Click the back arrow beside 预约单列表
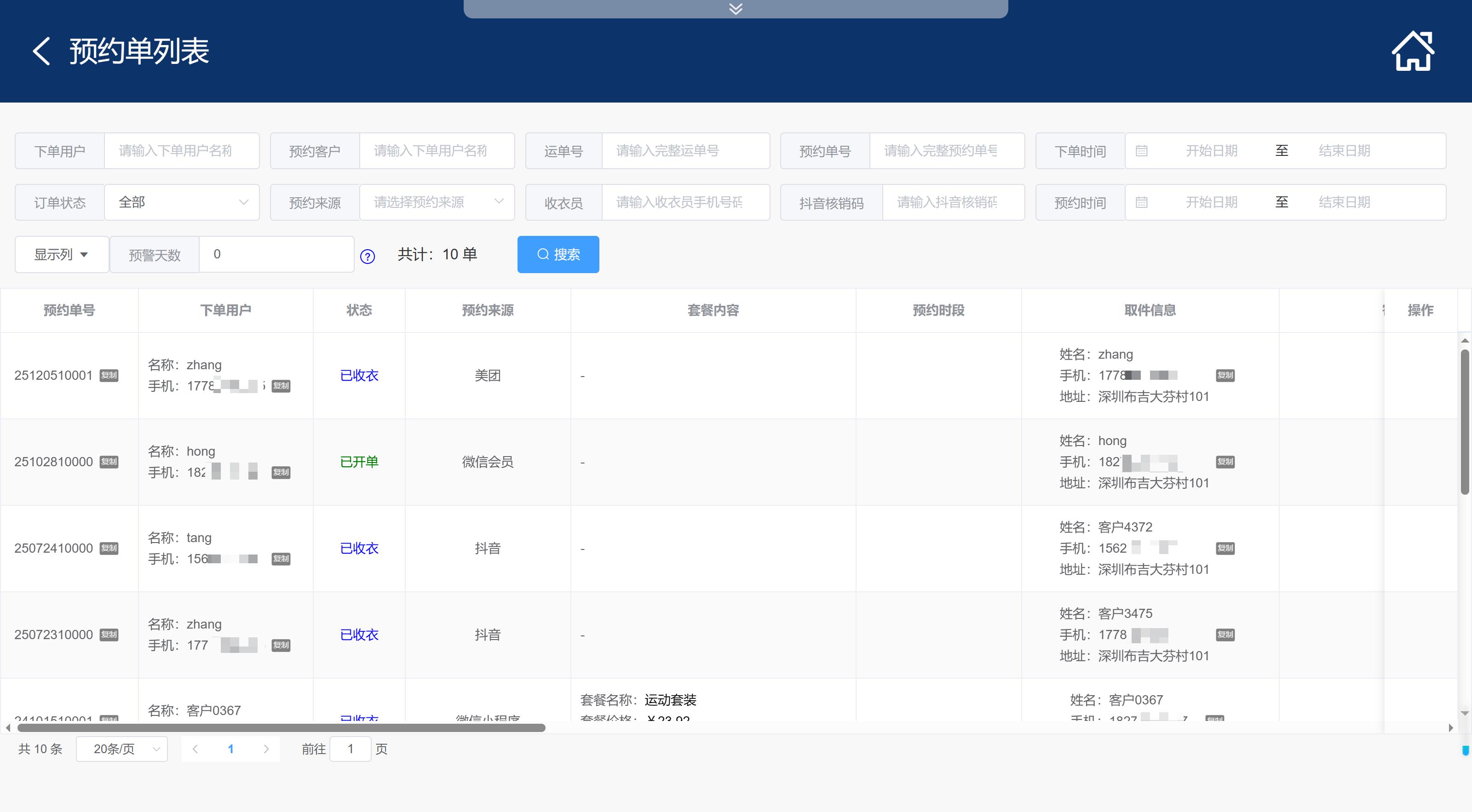The width and height of the screenshot is (1472, 812). point(42,51)
